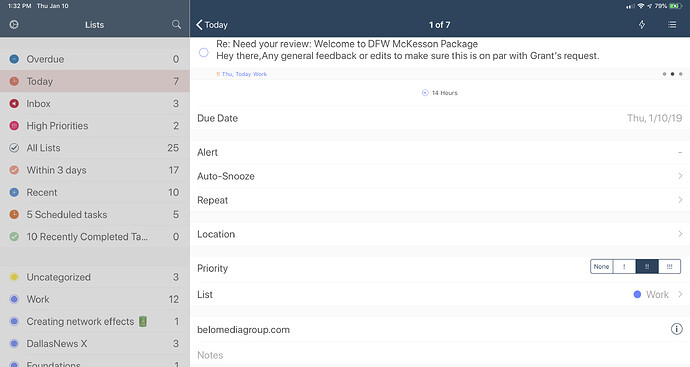Mark the McKesson Package task complete

point(204,53)
